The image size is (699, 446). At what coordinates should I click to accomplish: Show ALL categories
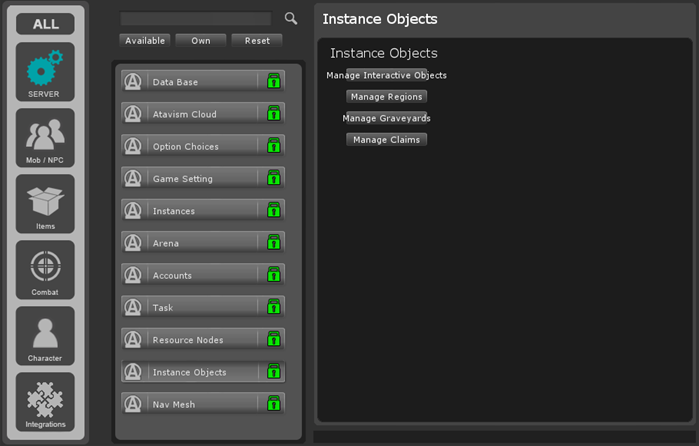45,23
